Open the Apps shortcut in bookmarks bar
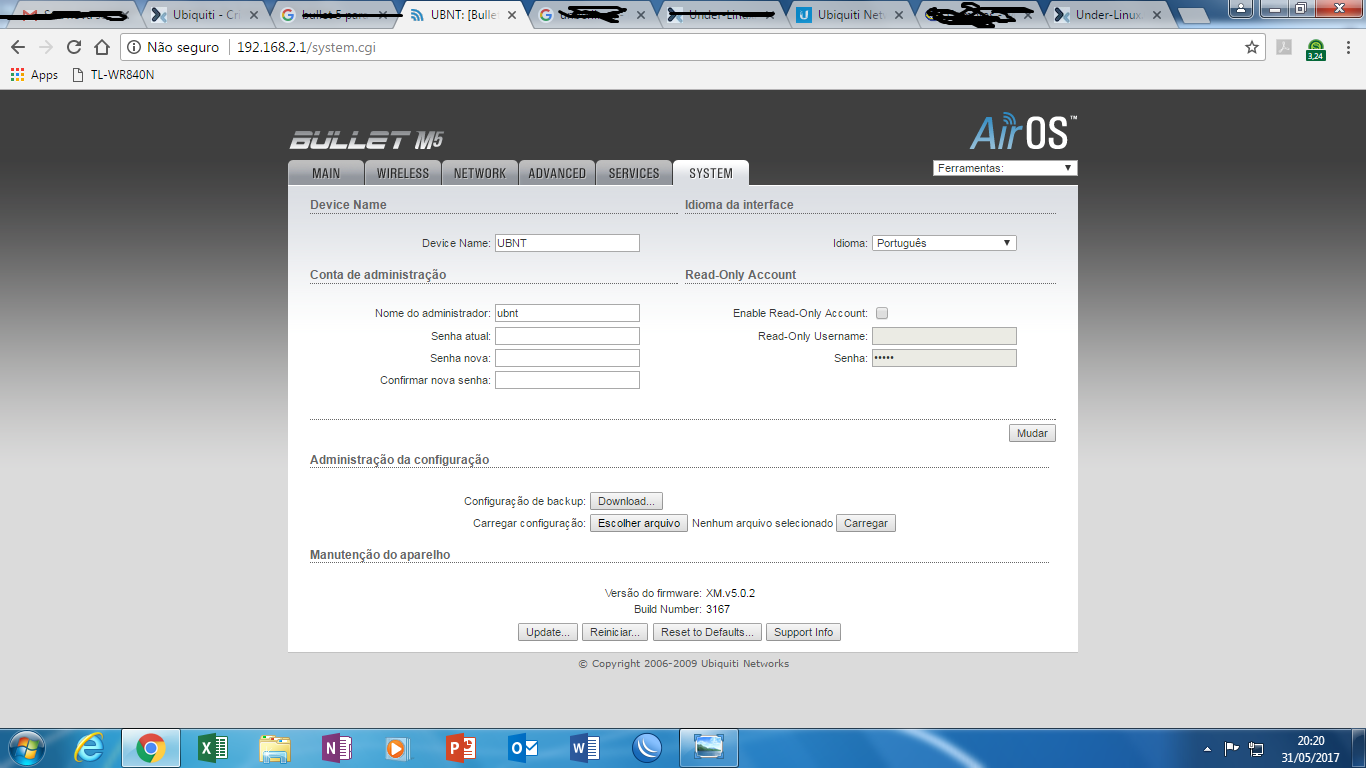Image resolution: width=1366 pixels, height=768 pixels. pos(35,75)
